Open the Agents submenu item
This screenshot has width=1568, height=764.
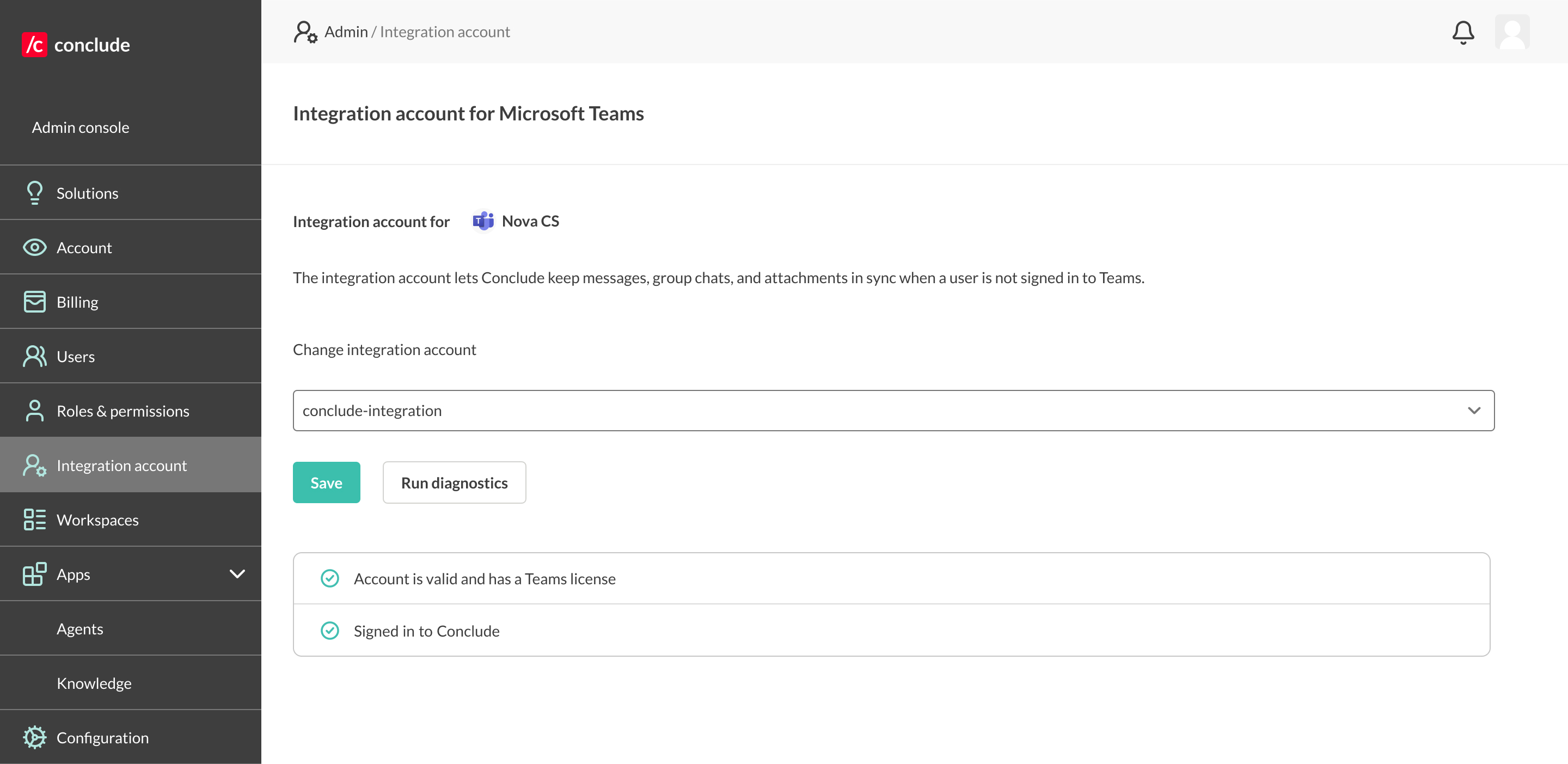click(x=130, y=629)
